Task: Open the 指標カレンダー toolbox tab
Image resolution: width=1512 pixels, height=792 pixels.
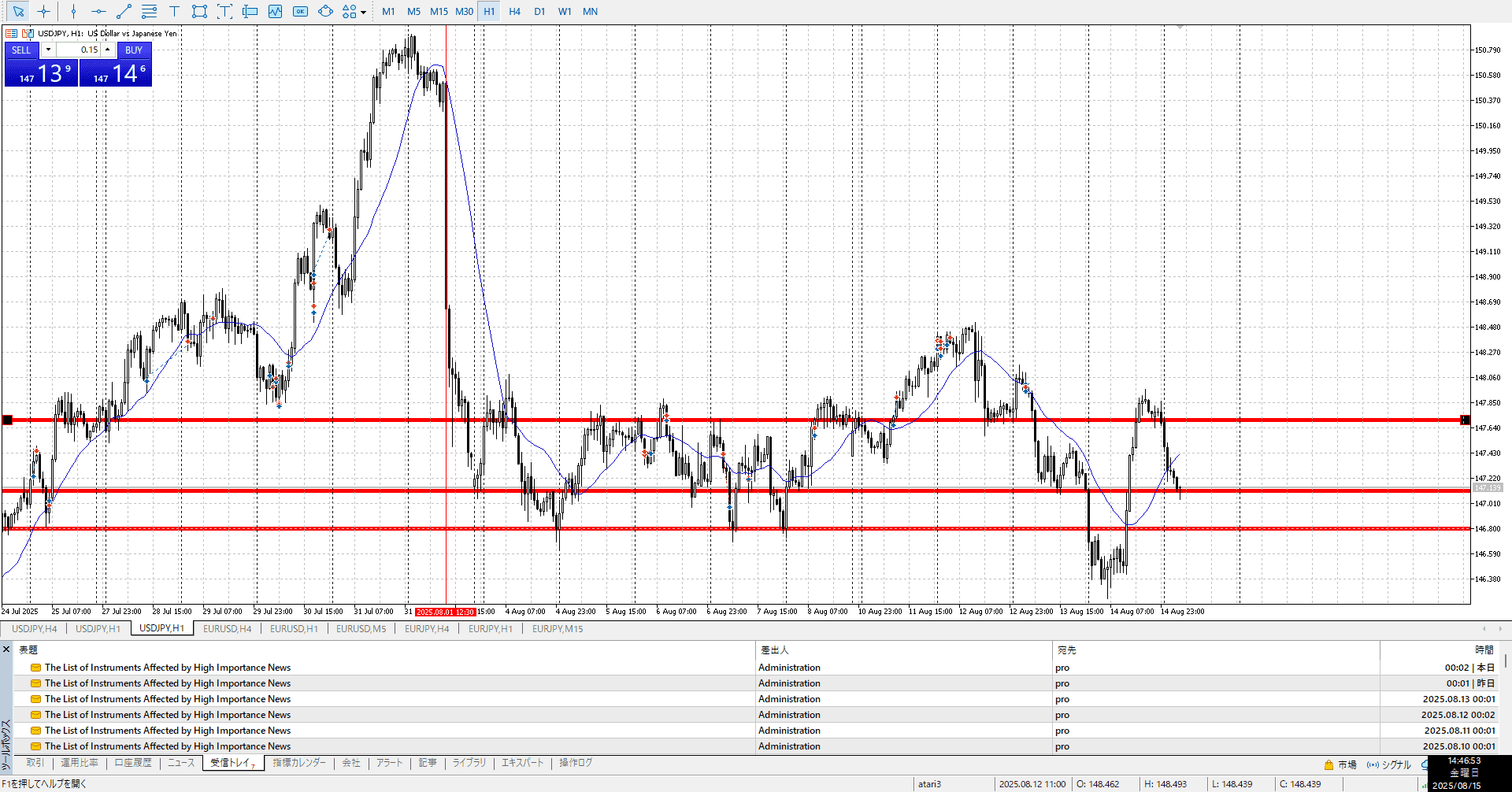Action: pyautogui.click(x=298, y=763)
